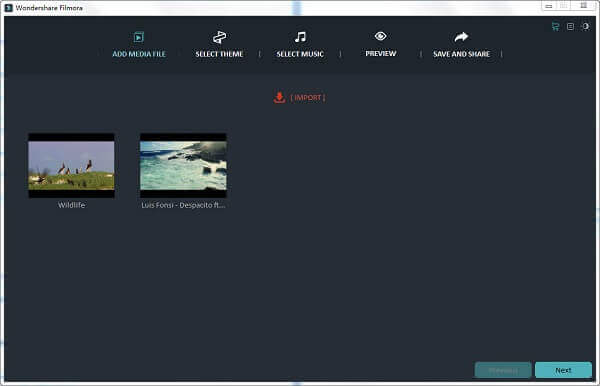Image resolution: width=600 pixels, height=386 pixels.
Task: Close the Wondershare Filmora window
Action: pos(583,5)
